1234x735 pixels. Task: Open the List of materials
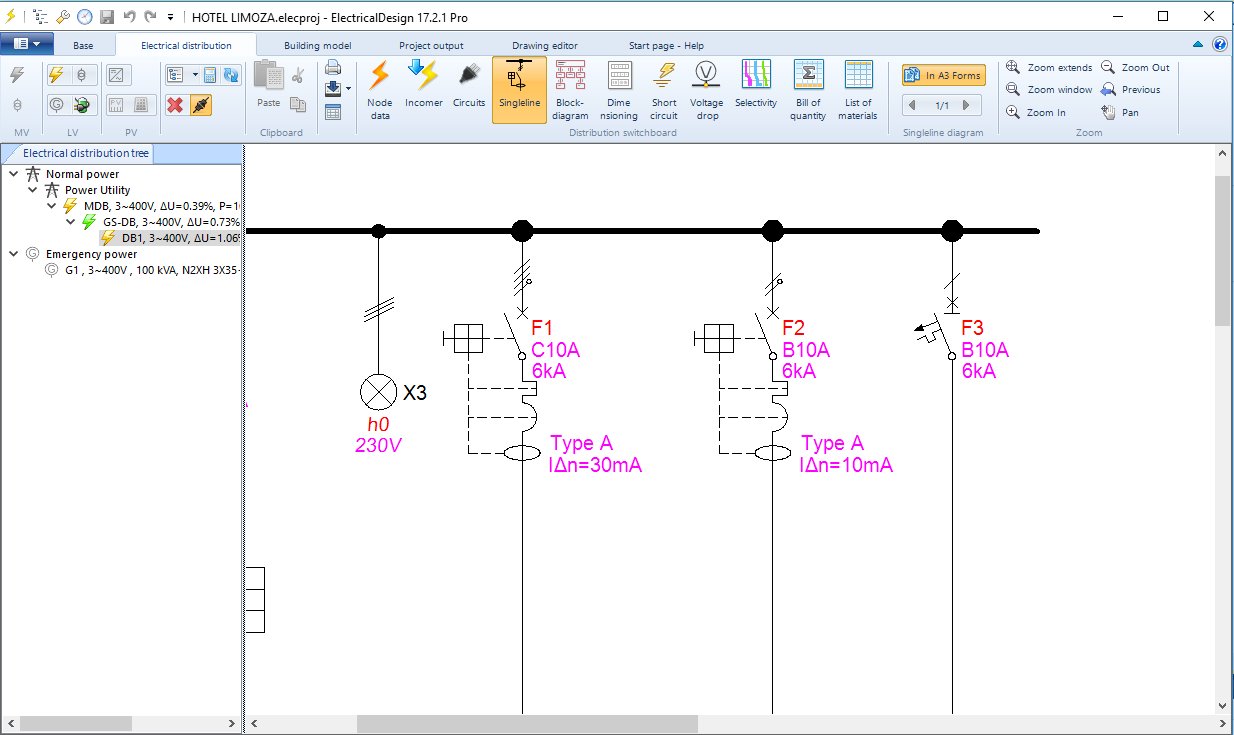tap(858, 88)
